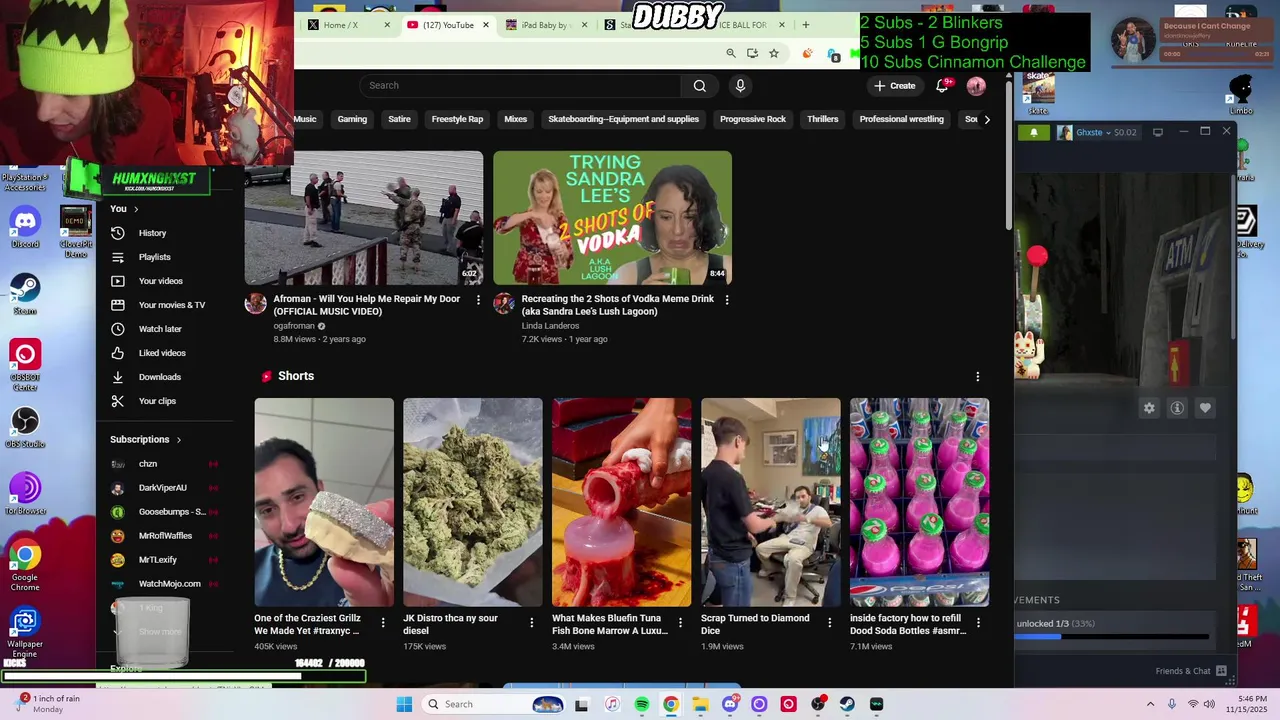Open Steam game info icon

coord(1177,408)
